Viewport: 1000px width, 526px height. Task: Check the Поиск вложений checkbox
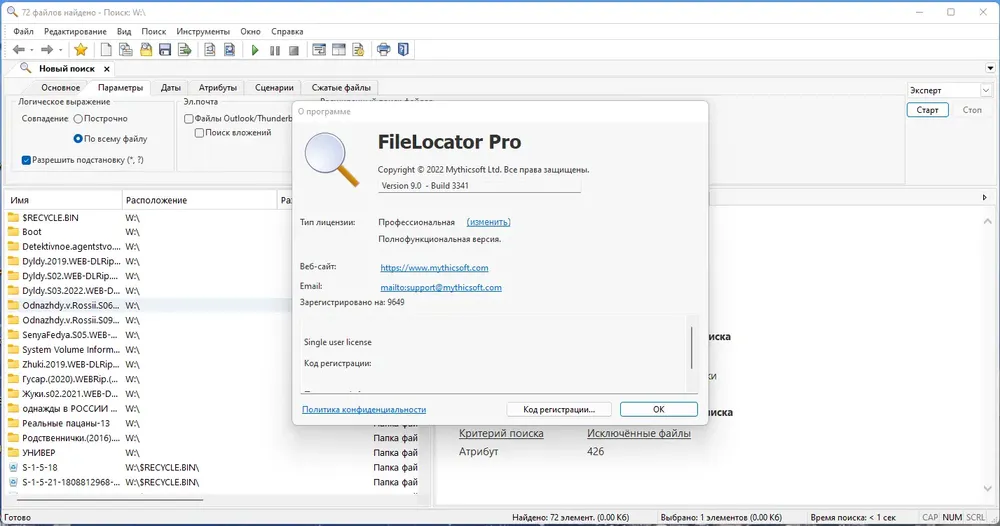pyautogui.click(x=199, y=133)
